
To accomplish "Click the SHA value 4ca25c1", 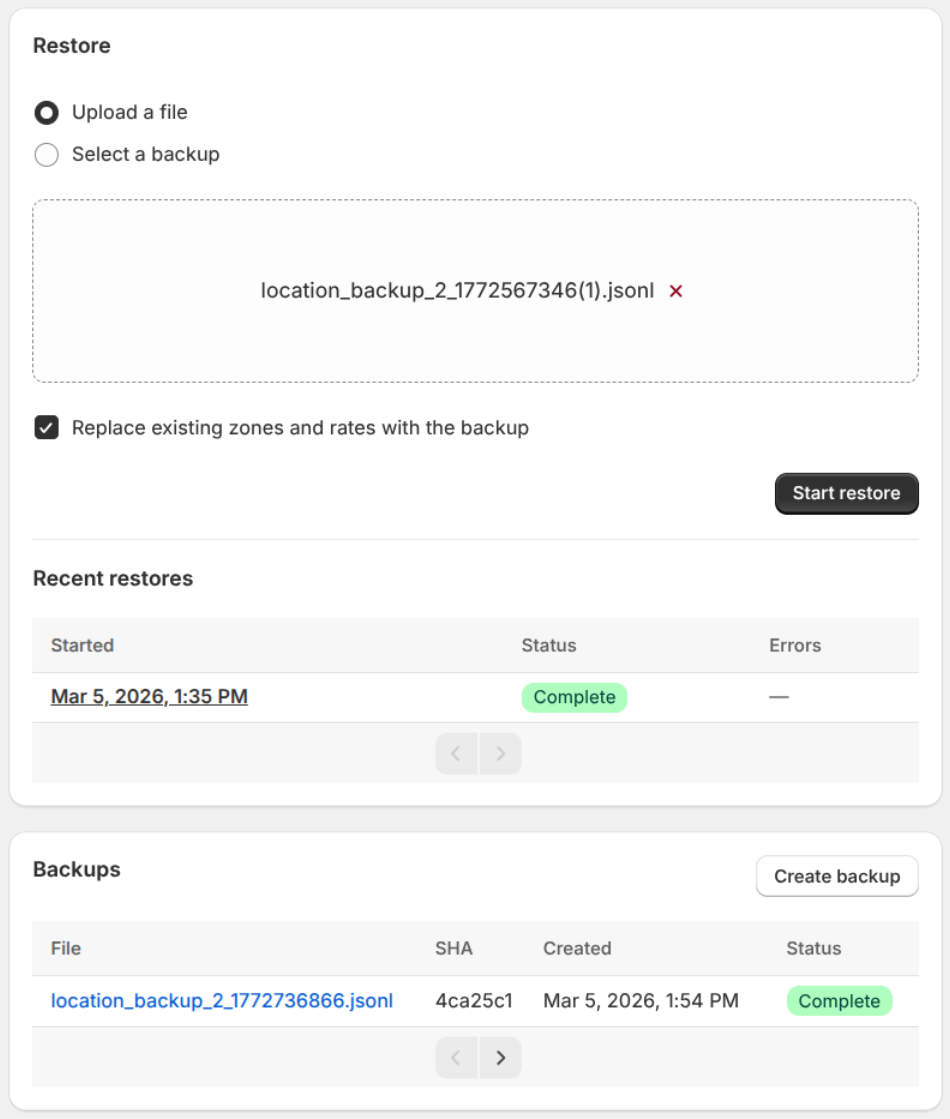I will point(474,1001).
